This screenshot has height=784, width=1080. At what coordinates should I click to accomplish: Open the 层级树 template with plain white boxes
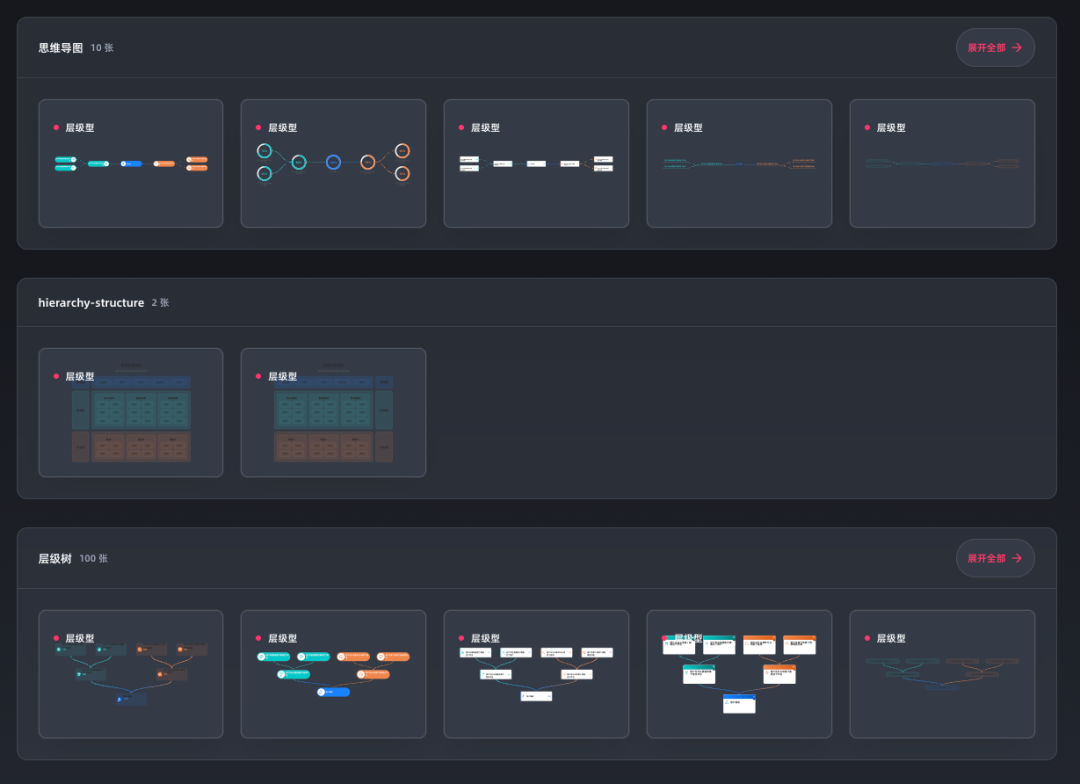coord(536,675)
